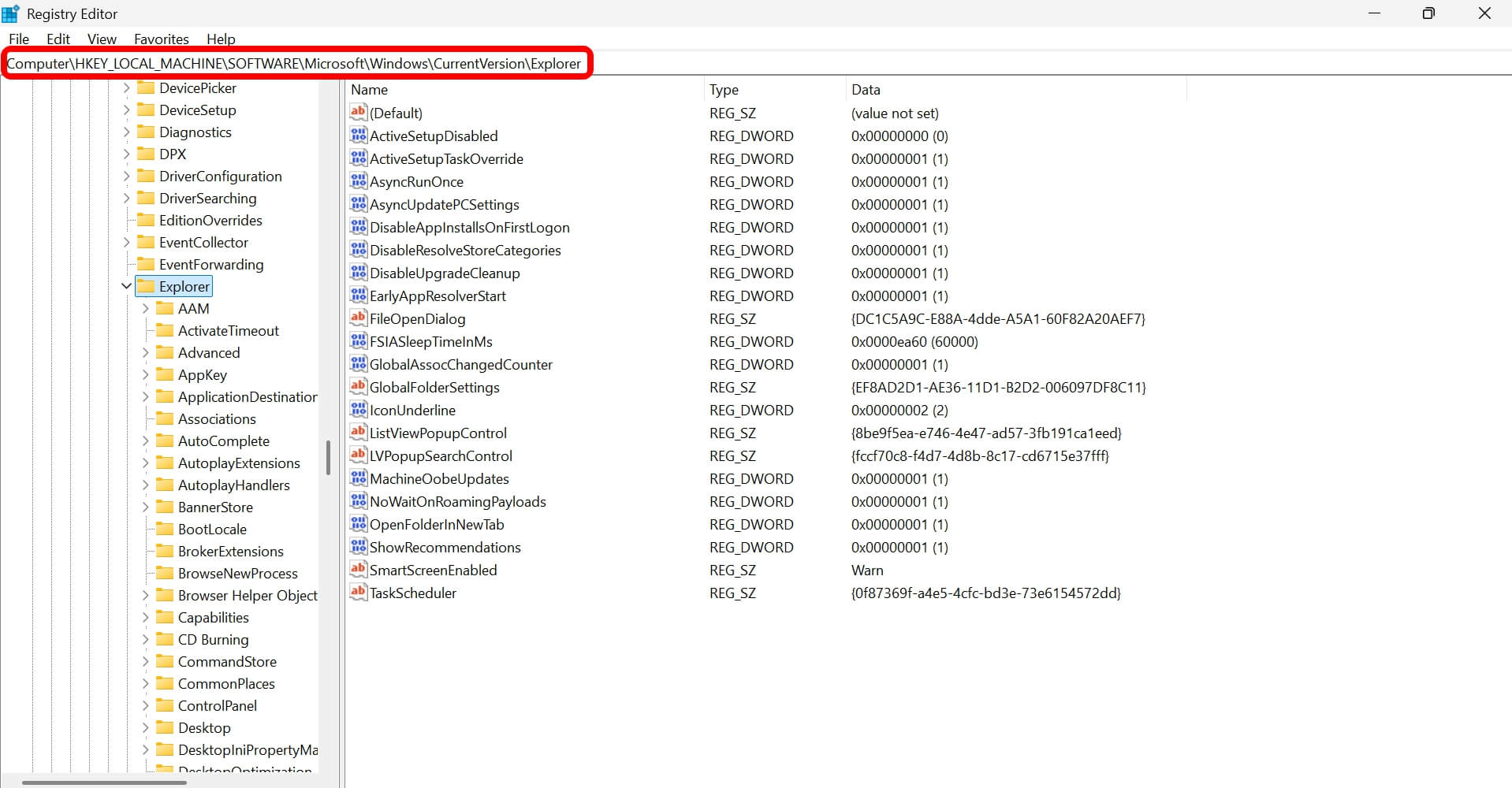
Task: Click the AsyncRunOnce DWORD icon
Action: coord(359,180)
